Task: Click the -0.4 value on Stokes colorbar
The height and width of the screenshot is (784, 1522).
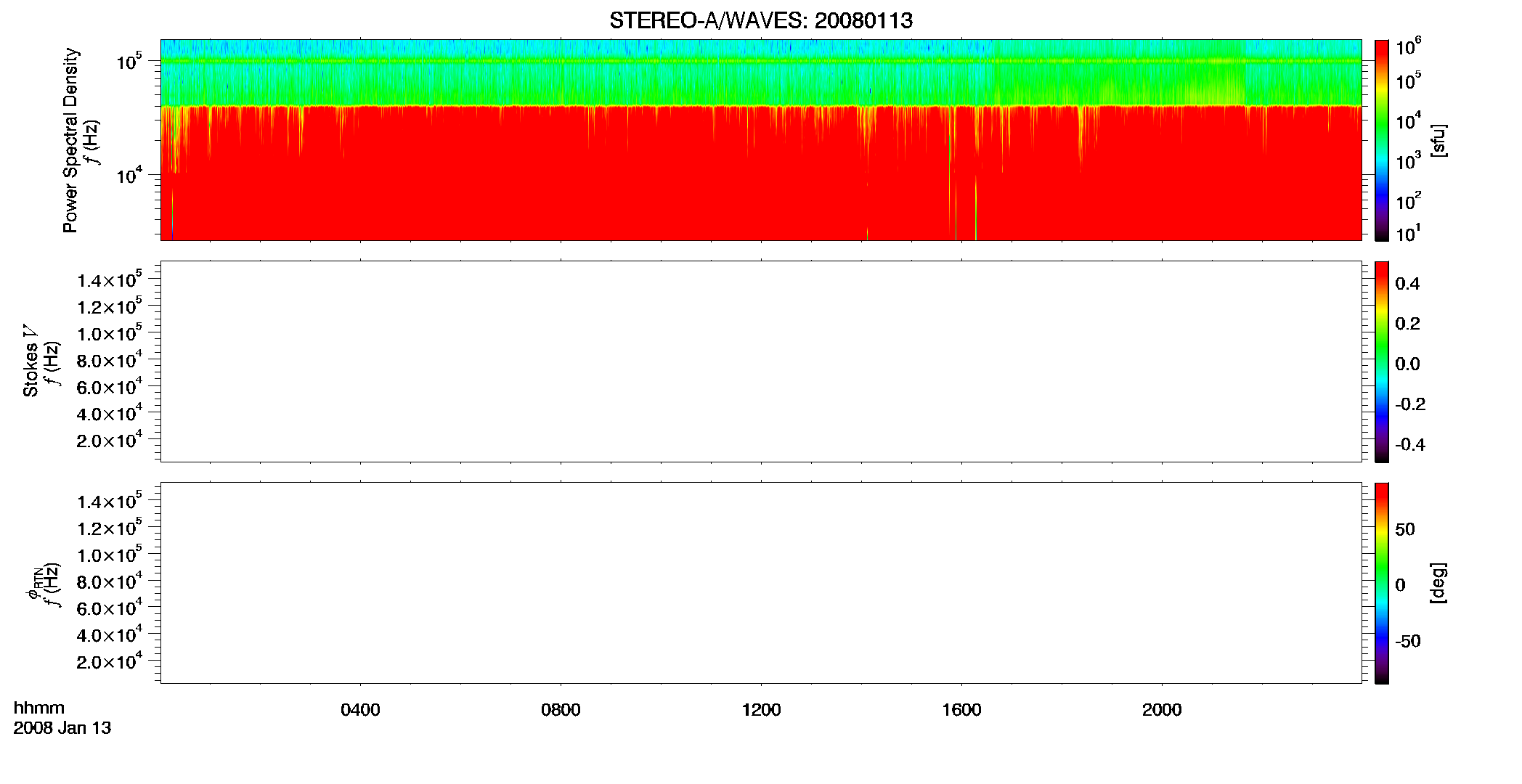Action: pos(1410,445)
